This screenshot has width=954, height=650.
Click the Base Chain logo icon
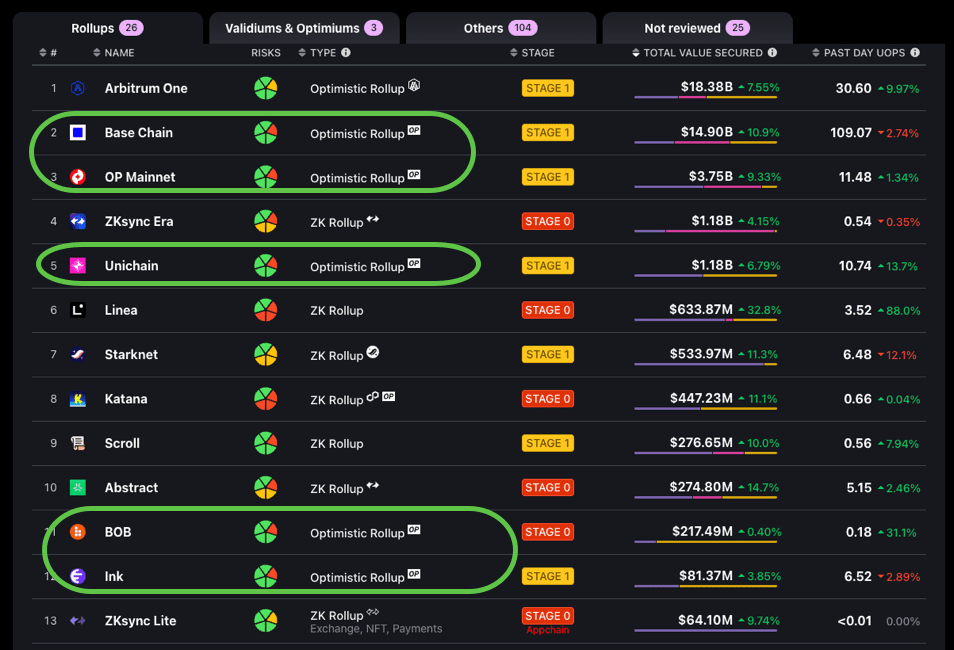(x=77, y=133)
